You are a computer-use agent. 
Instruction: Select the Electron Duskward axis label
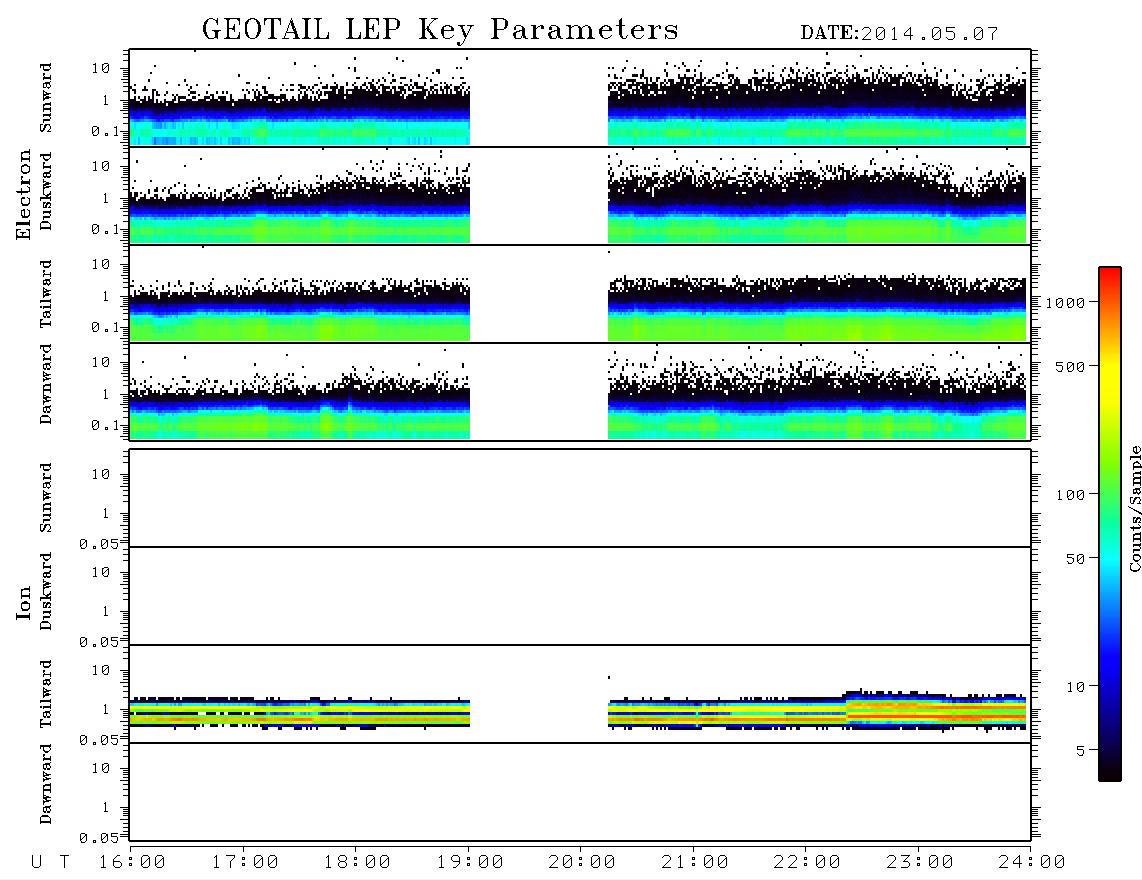[x=46, y=192]
